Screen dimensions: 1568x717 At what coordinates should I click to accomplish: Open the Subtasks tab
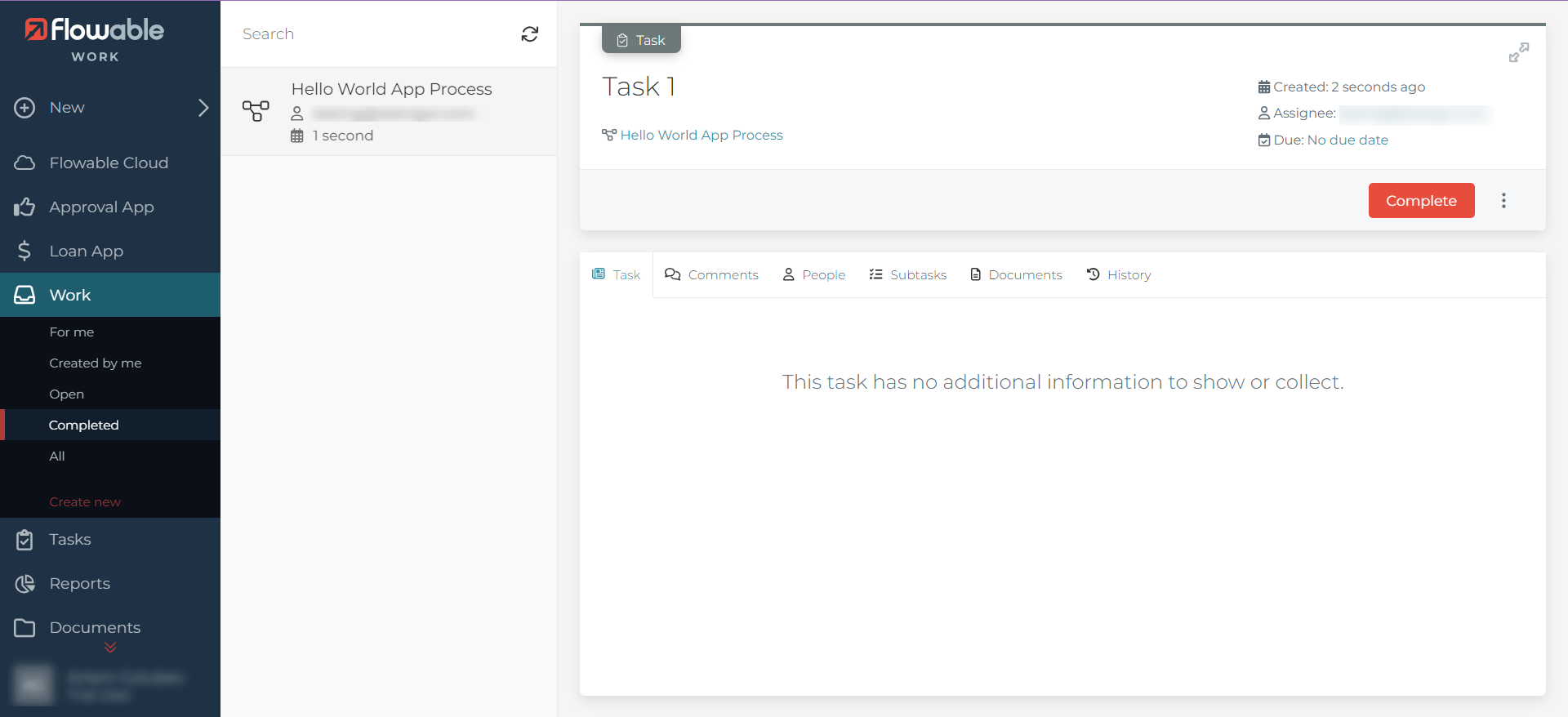pos(907,275)
